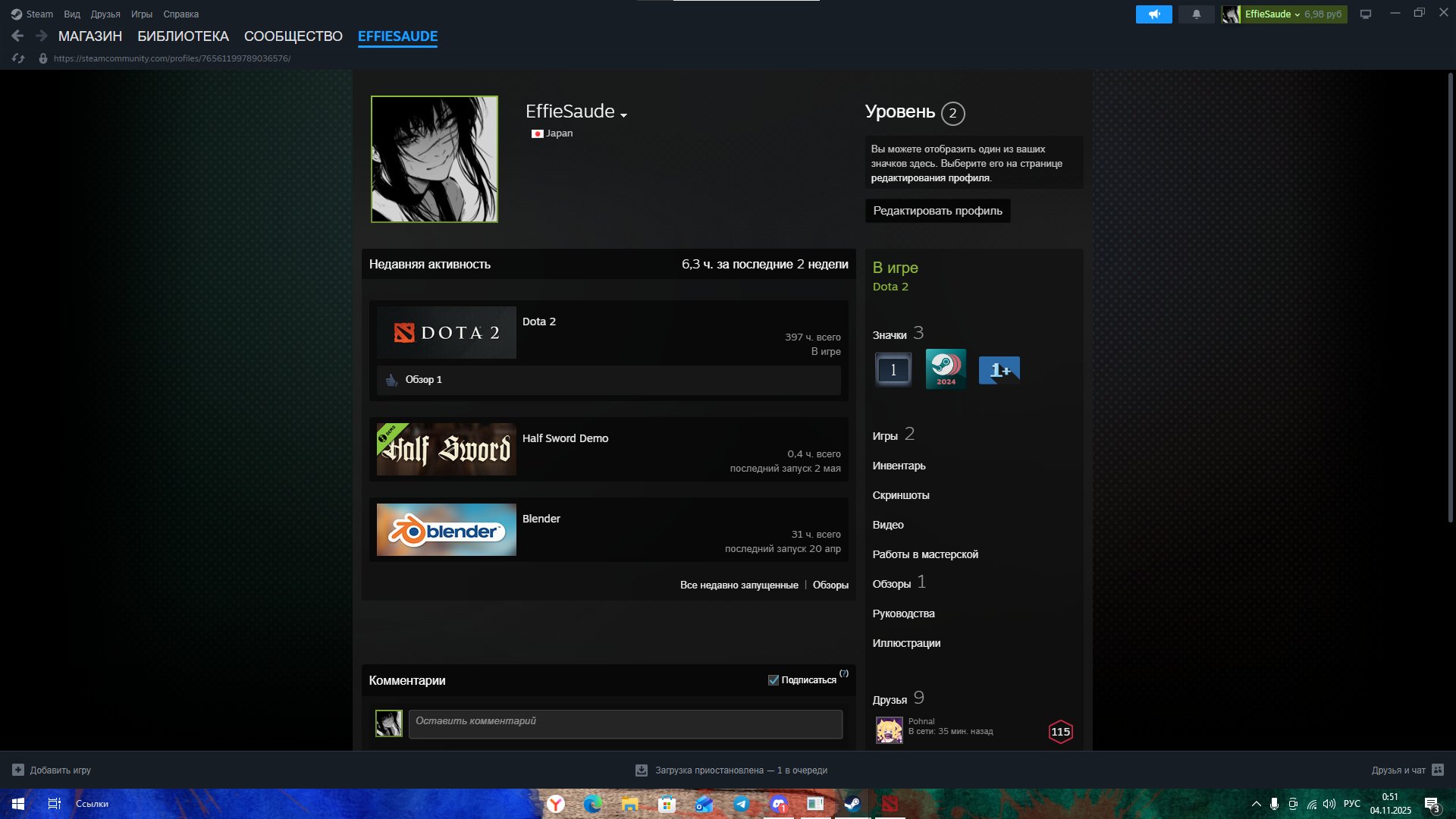The image size is (1456, 819).
Task: Open the notifications bell
Action: [x=1196, y=14]
